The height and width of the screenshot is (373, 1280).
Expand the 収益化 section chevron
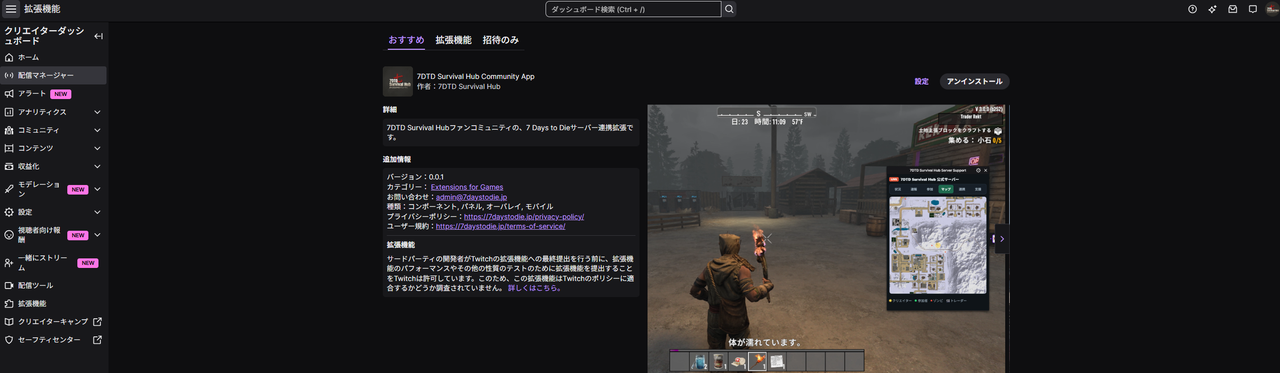click(97, 166)
